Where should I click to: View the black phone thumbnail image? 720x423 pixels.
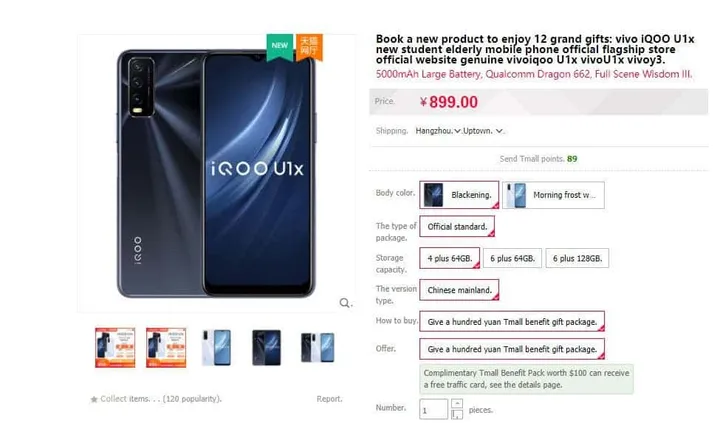(x=267, y=348)
